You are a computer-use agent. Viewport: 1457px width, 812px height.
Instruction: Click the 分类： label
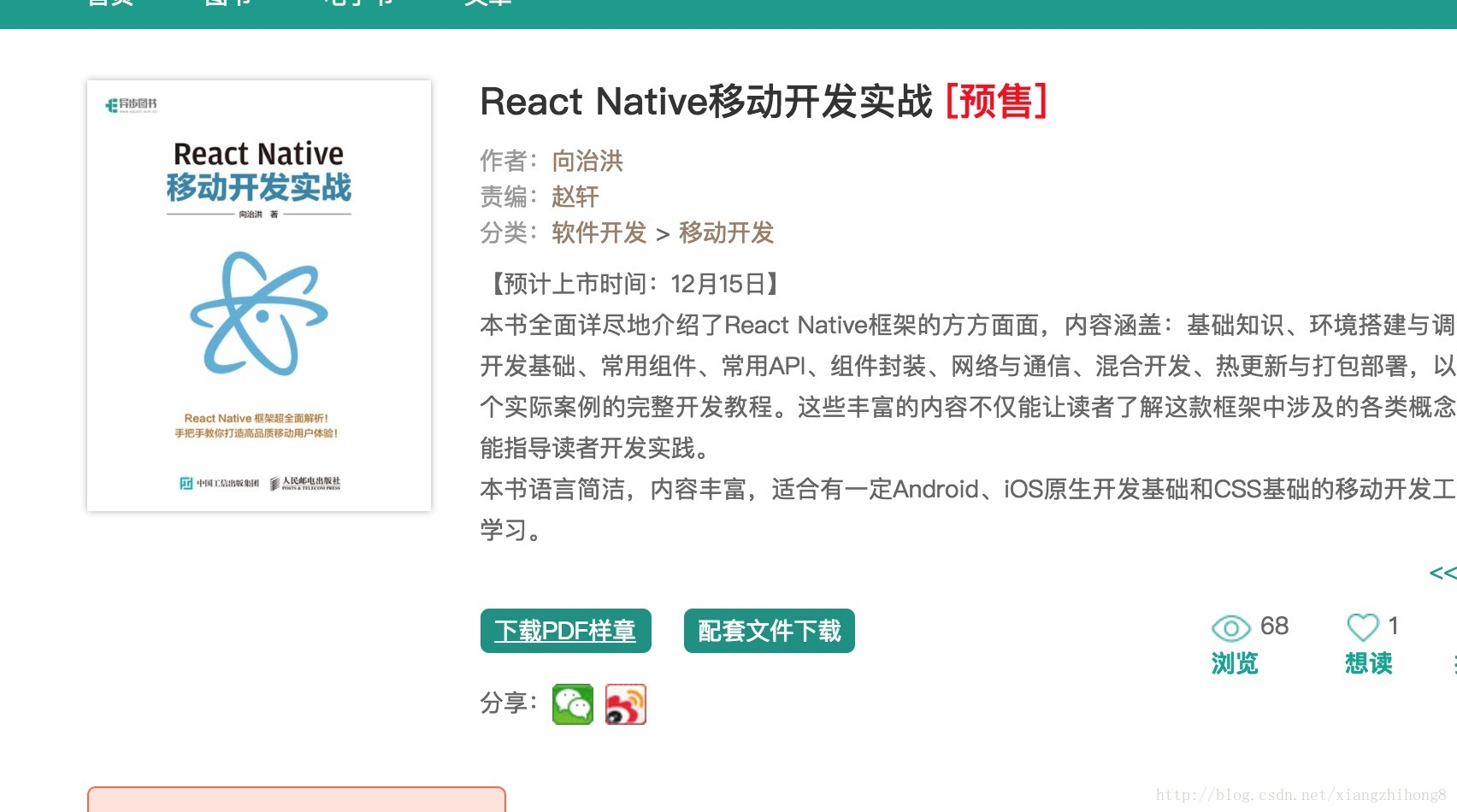510,232
